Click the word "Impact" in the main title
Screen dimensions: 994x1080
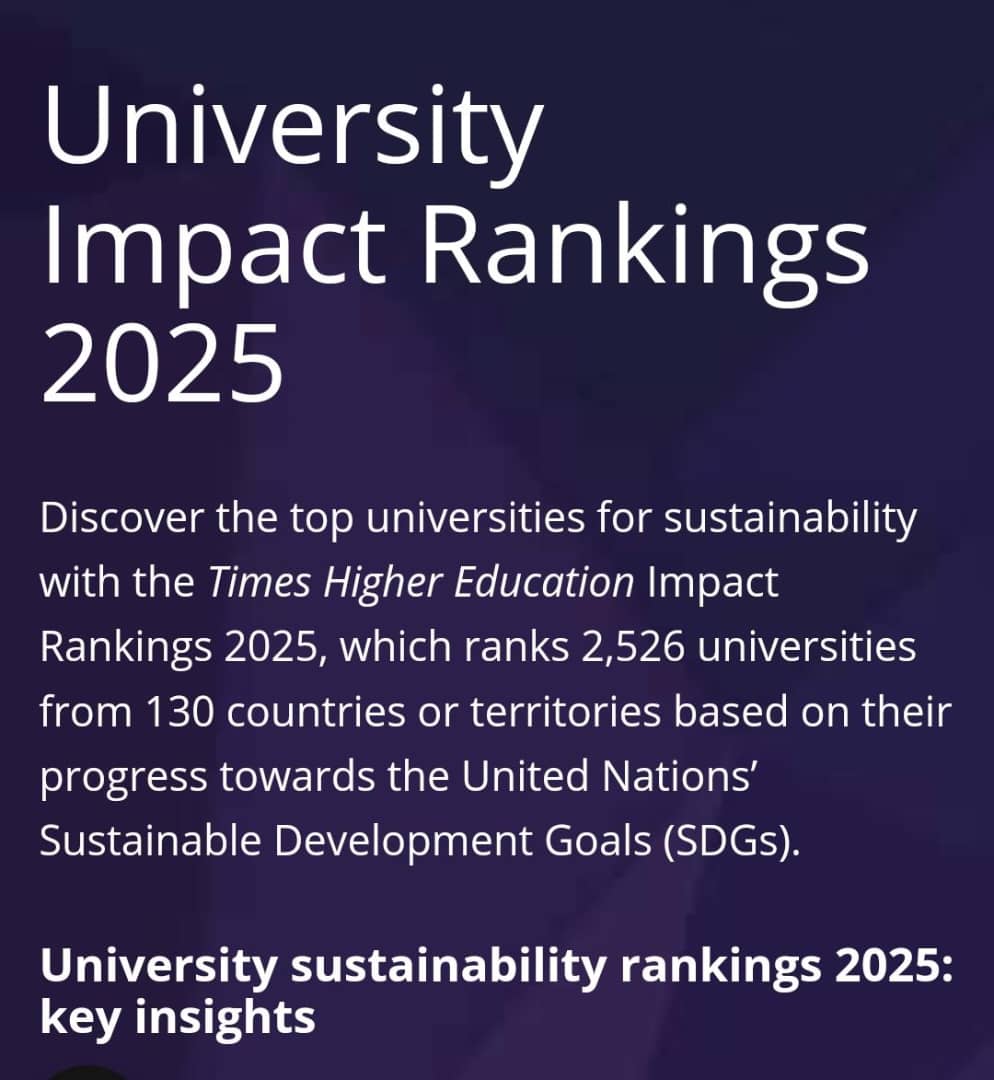tap(213, 244)
